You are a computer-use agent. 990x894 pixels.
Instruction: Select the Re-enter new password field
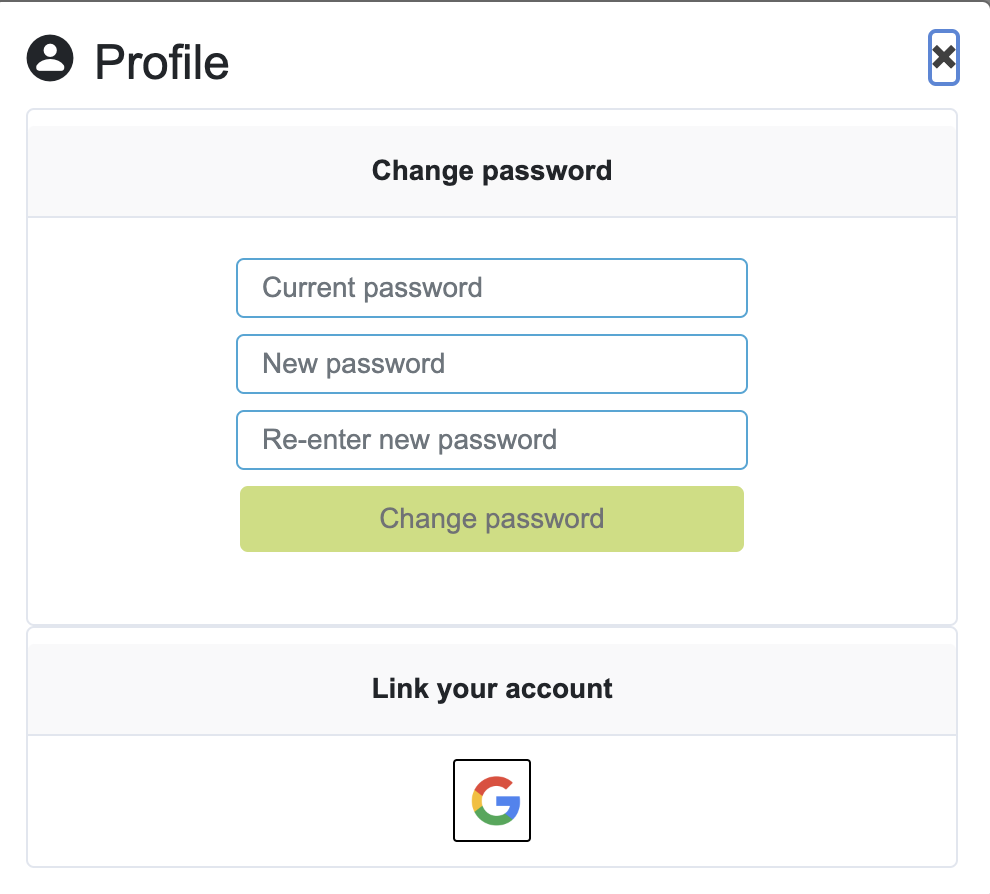(x=492, y=440)
